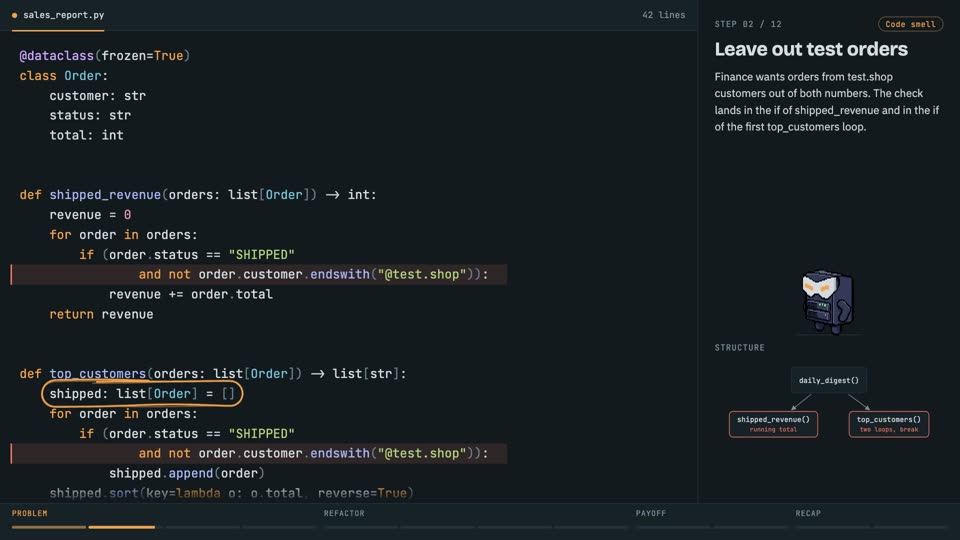Click the 'shipped.sort(key=lambda' line
Viewport: 960px width, 540px height.
tap(231, 493)
